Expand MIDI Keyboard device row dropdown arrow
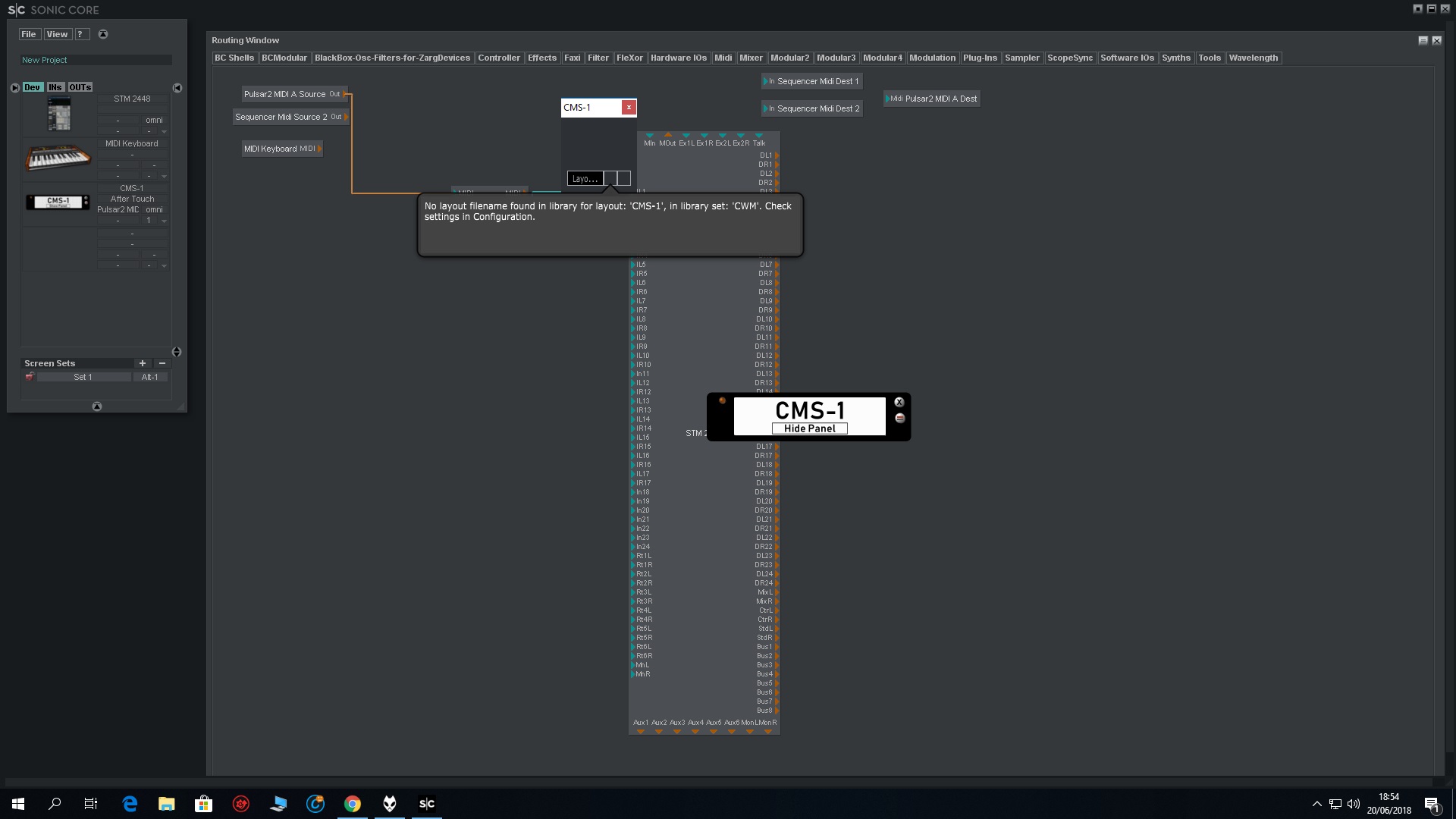The image size is (1456, 819). coord(164,176)
